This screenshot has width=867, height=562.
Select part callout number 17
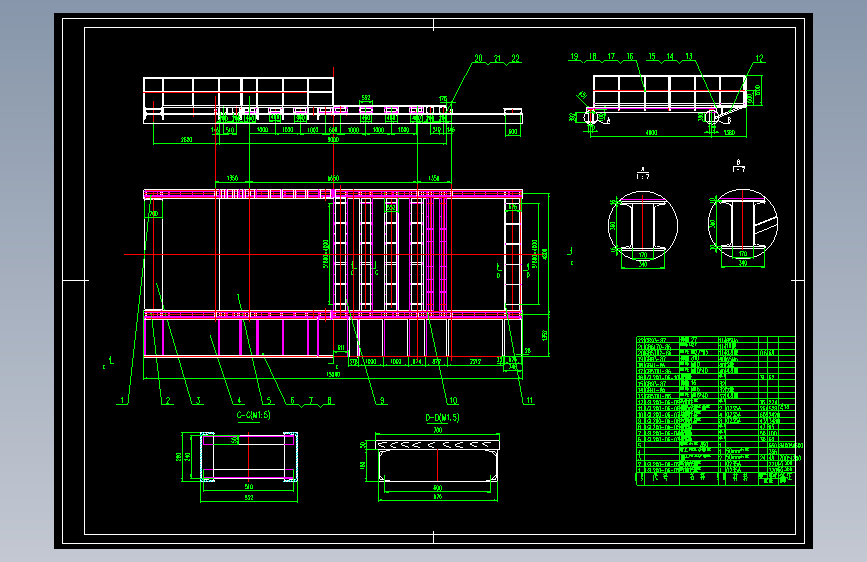[611, 56]
